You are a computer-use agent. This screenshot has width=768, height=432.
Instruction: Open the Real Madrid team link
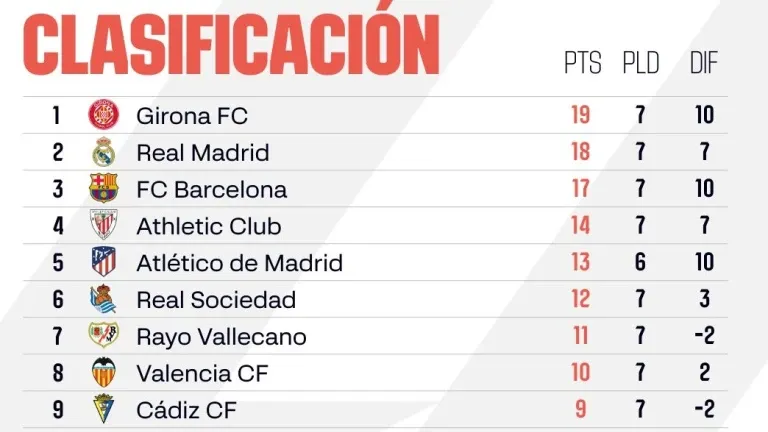[x=203, y=153]
